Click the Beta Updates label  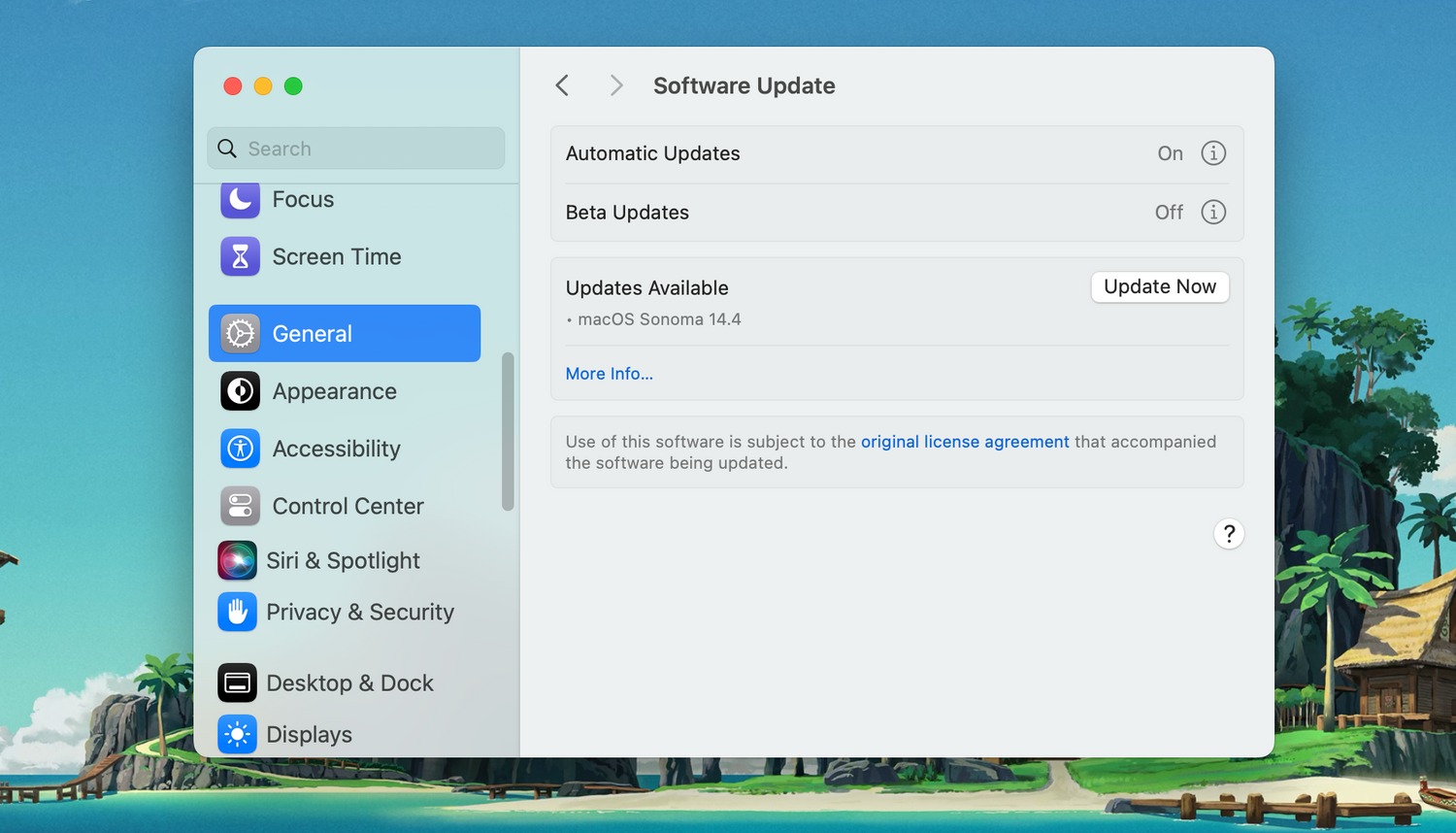(x=627, y=213)
